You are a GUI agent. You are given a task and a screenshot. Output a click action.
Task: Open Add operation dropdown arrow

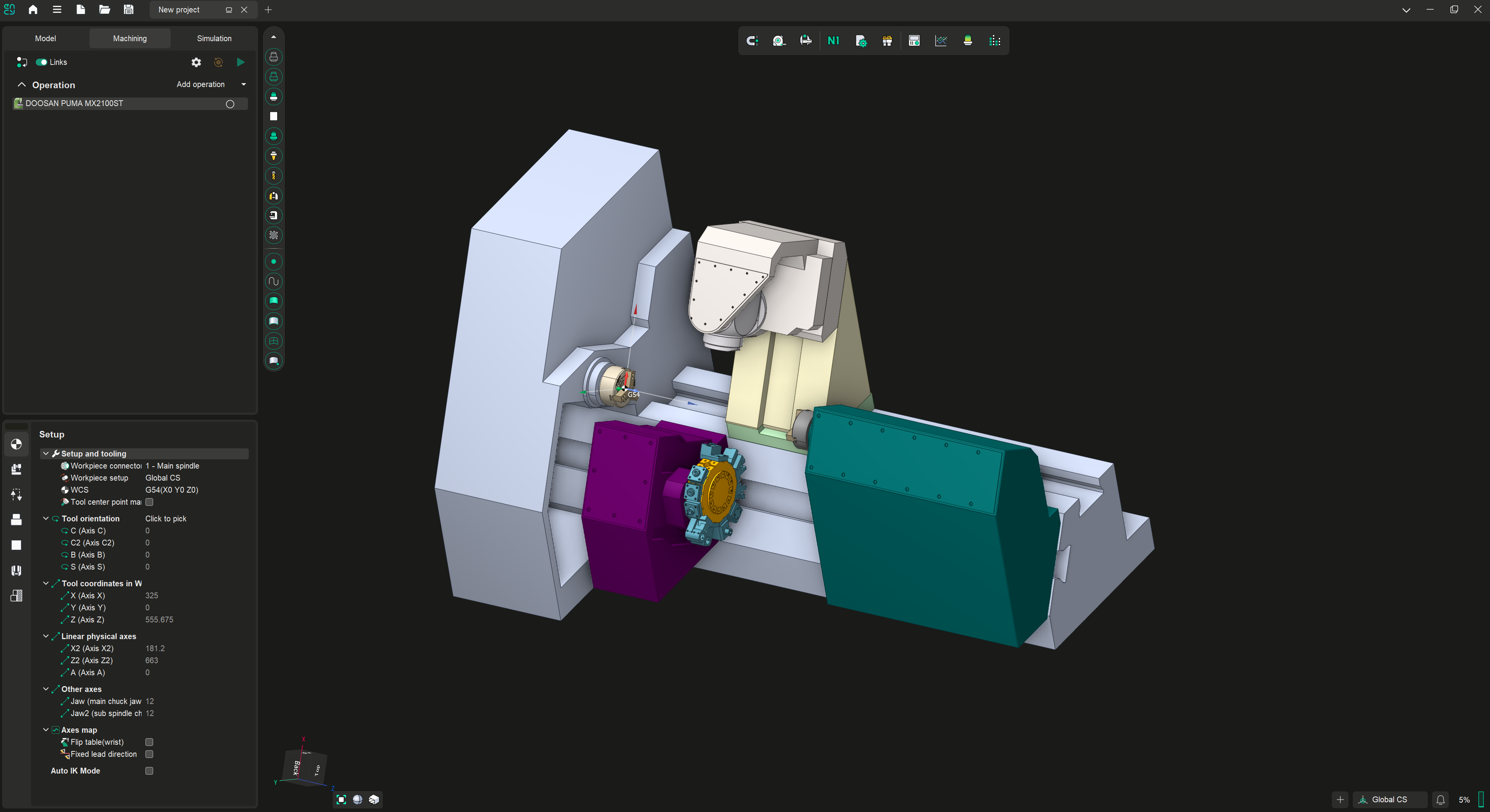pos(243,84)
